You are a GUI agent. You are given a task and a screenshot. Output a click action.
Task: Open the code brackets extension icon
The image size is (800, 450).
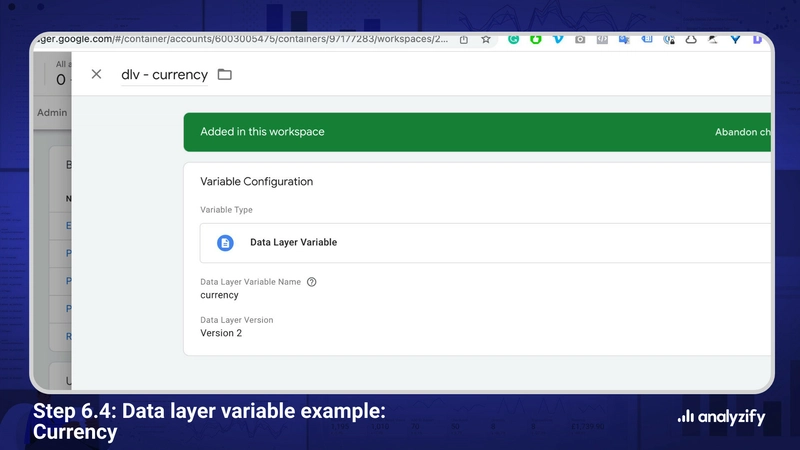coord(602,39)
